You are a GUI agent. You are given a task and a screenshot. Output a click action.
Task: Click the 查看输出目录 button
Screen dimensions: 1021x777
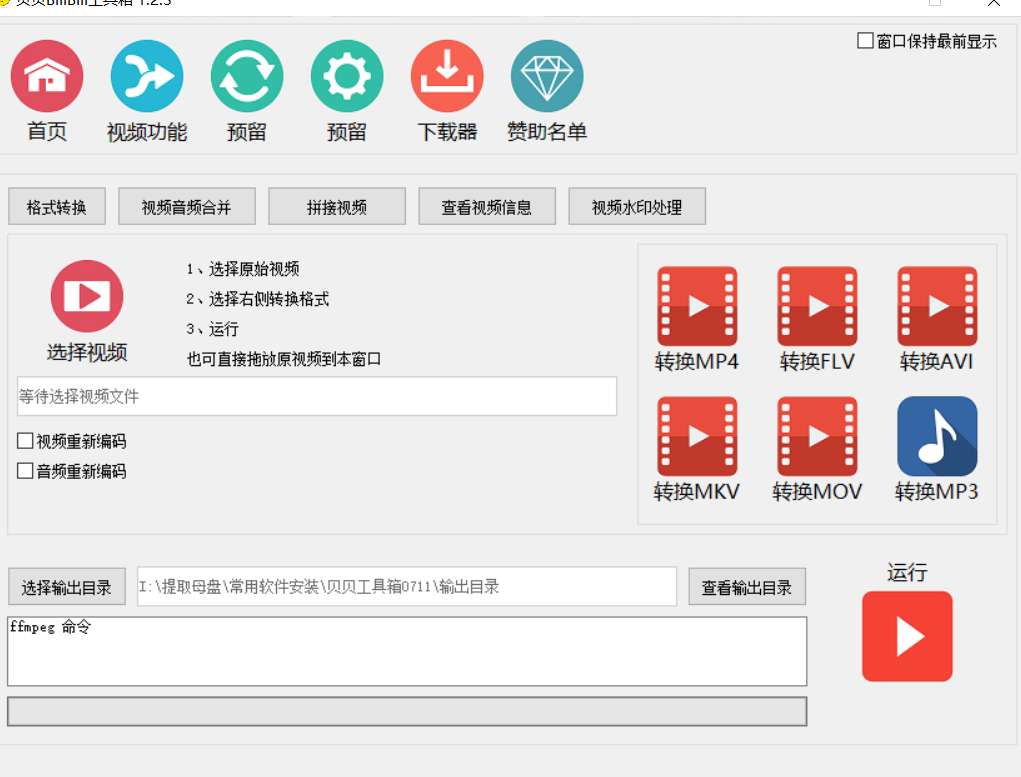pyautogui.click(x=747, y=587)
